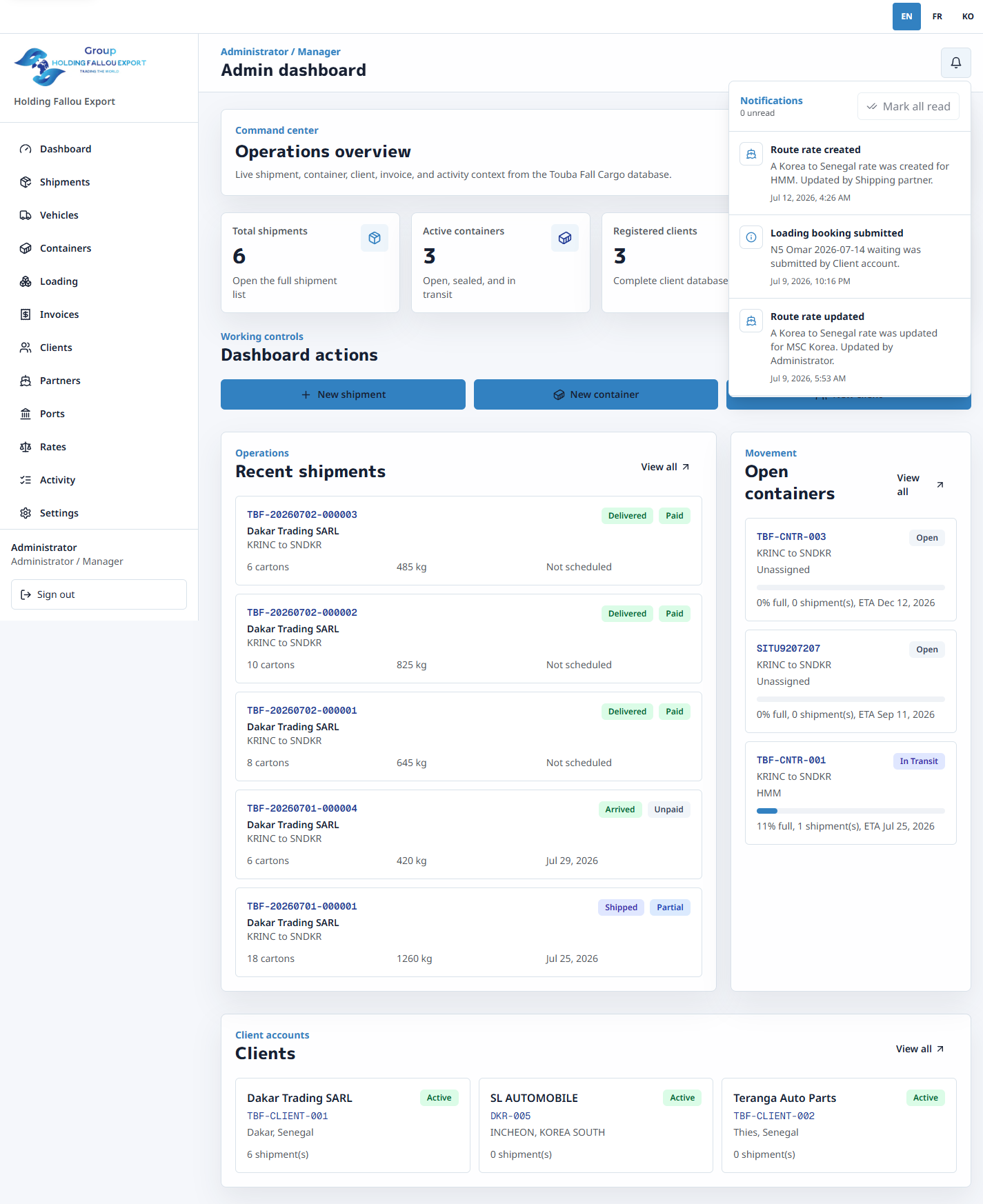The image size is (983, 1204).
Task: Open Containers in the sidebar menu
Action: (99, 248)
